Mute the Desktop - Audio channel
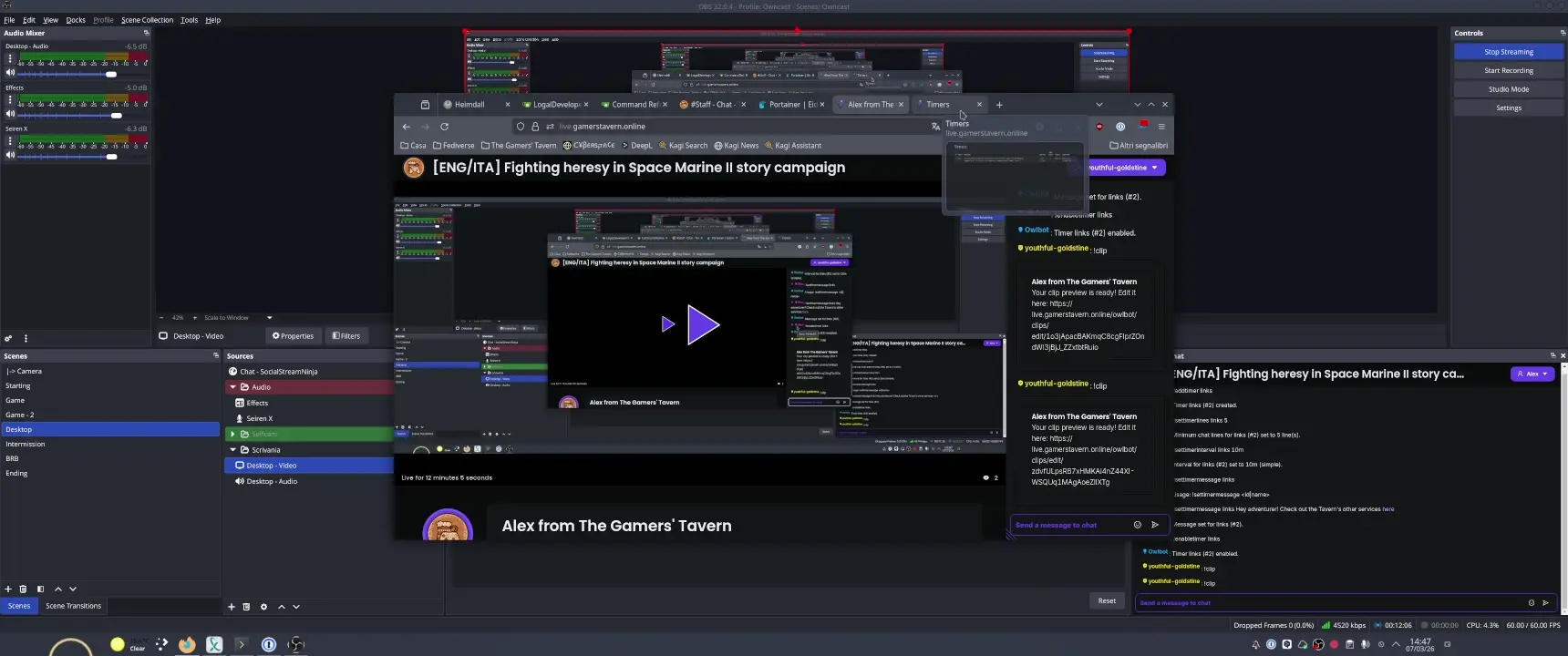Viewport: 1568px width, 656px height. pos(10,73)
